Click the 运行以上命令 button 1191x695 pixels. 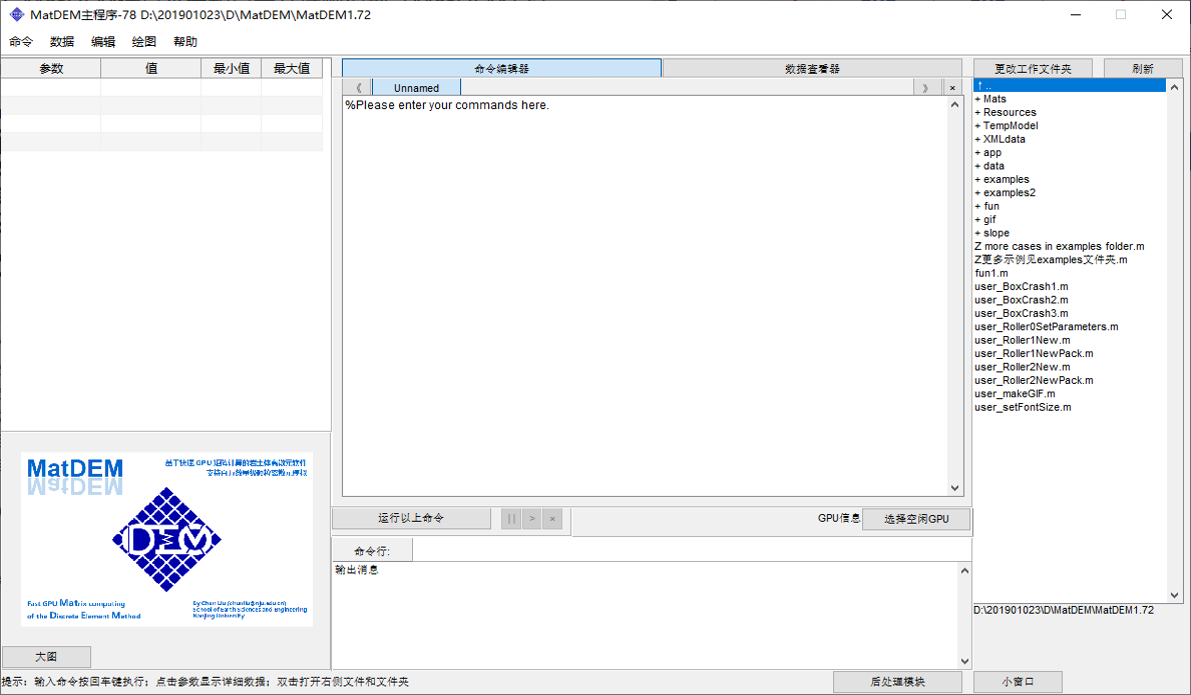[411, 518]
